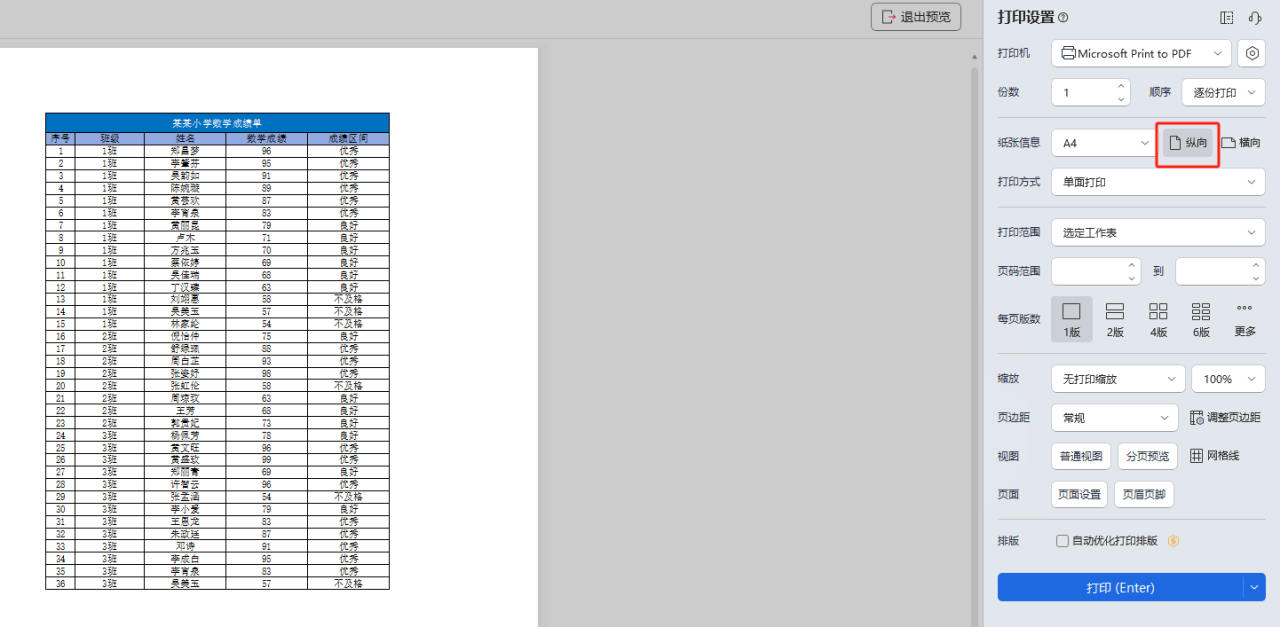Open the 常规 margins dropdown

point(1115,417)
